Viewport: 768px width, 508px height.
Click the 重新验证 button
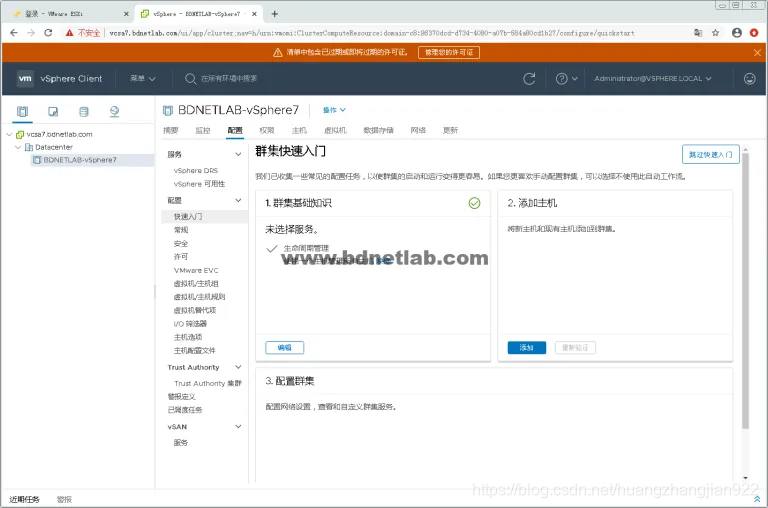click(575, 348)
